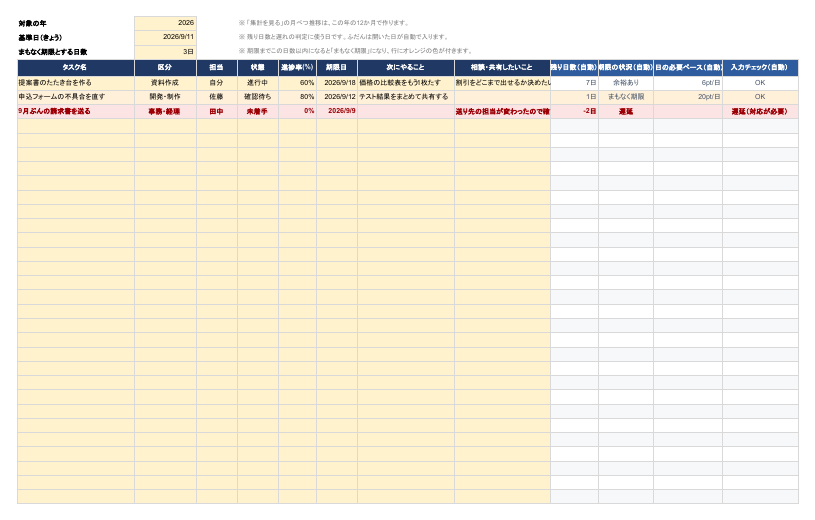Select the 次にやること column header

[406, 68]
